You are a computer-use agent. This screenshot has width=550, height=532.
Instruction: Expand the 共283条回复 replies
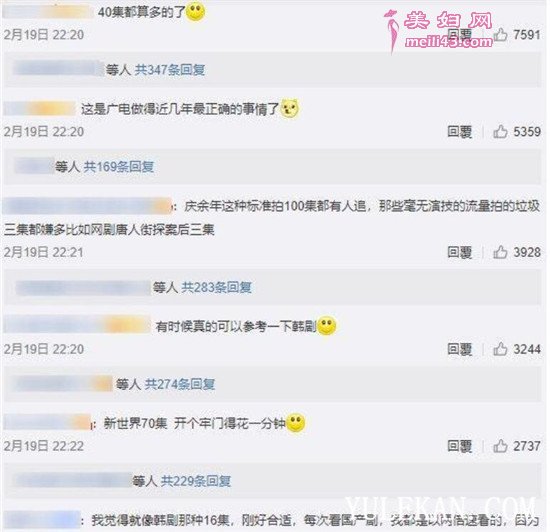pos(216,288)
